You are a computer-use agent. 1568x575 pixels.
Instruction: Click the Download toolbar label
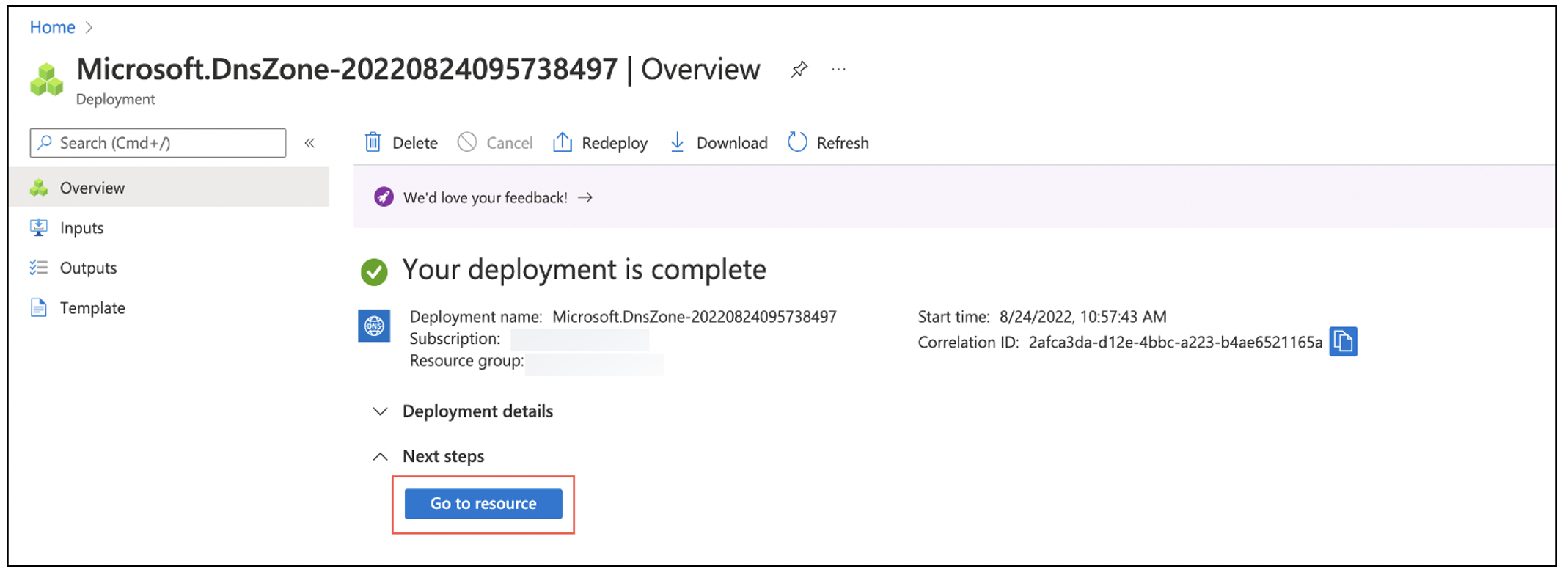(732, 143)
